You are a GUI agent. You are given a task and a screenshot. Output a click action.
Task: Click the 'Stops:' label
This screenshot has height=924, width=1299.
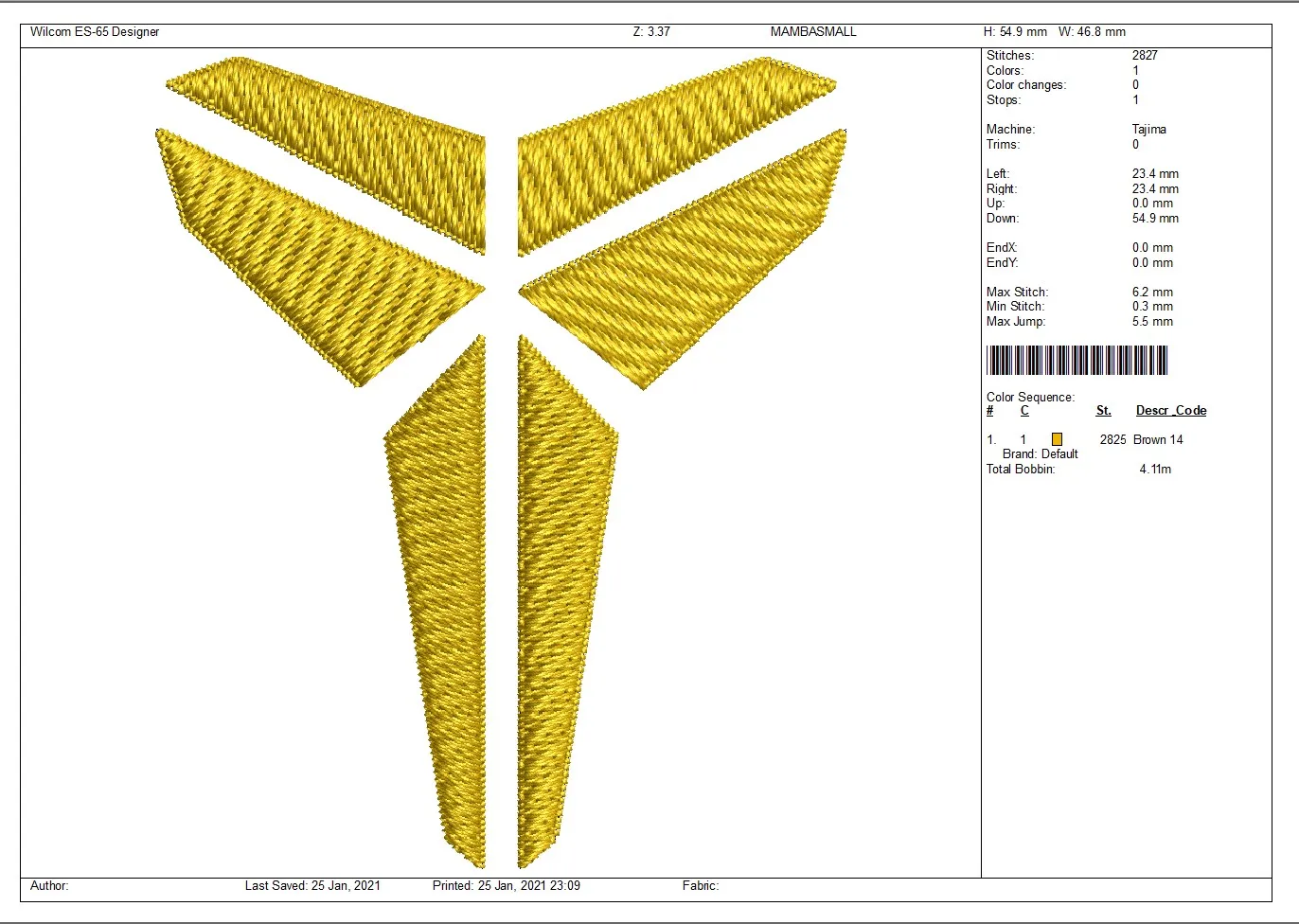pos(1003,99)
